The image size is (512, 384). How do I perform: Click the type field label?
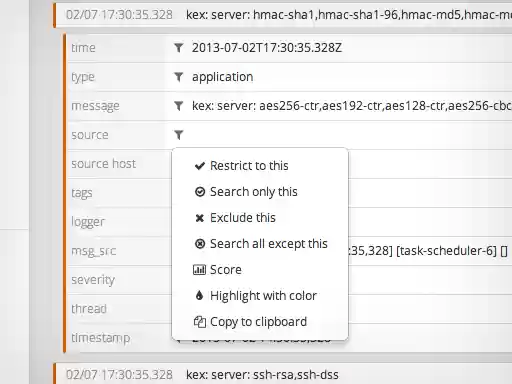(83, 77)
